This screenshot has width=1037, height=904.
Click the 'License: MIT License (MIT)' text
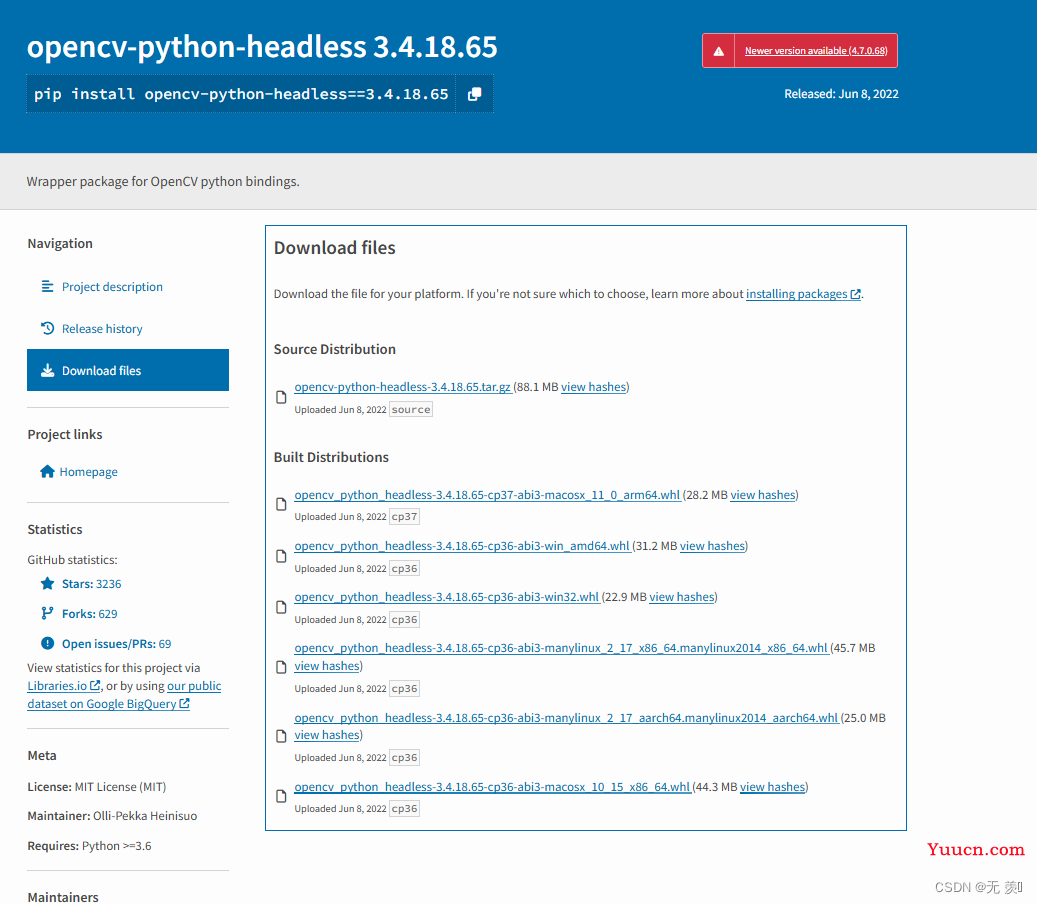pyautogui.click(x=97, y=787)
